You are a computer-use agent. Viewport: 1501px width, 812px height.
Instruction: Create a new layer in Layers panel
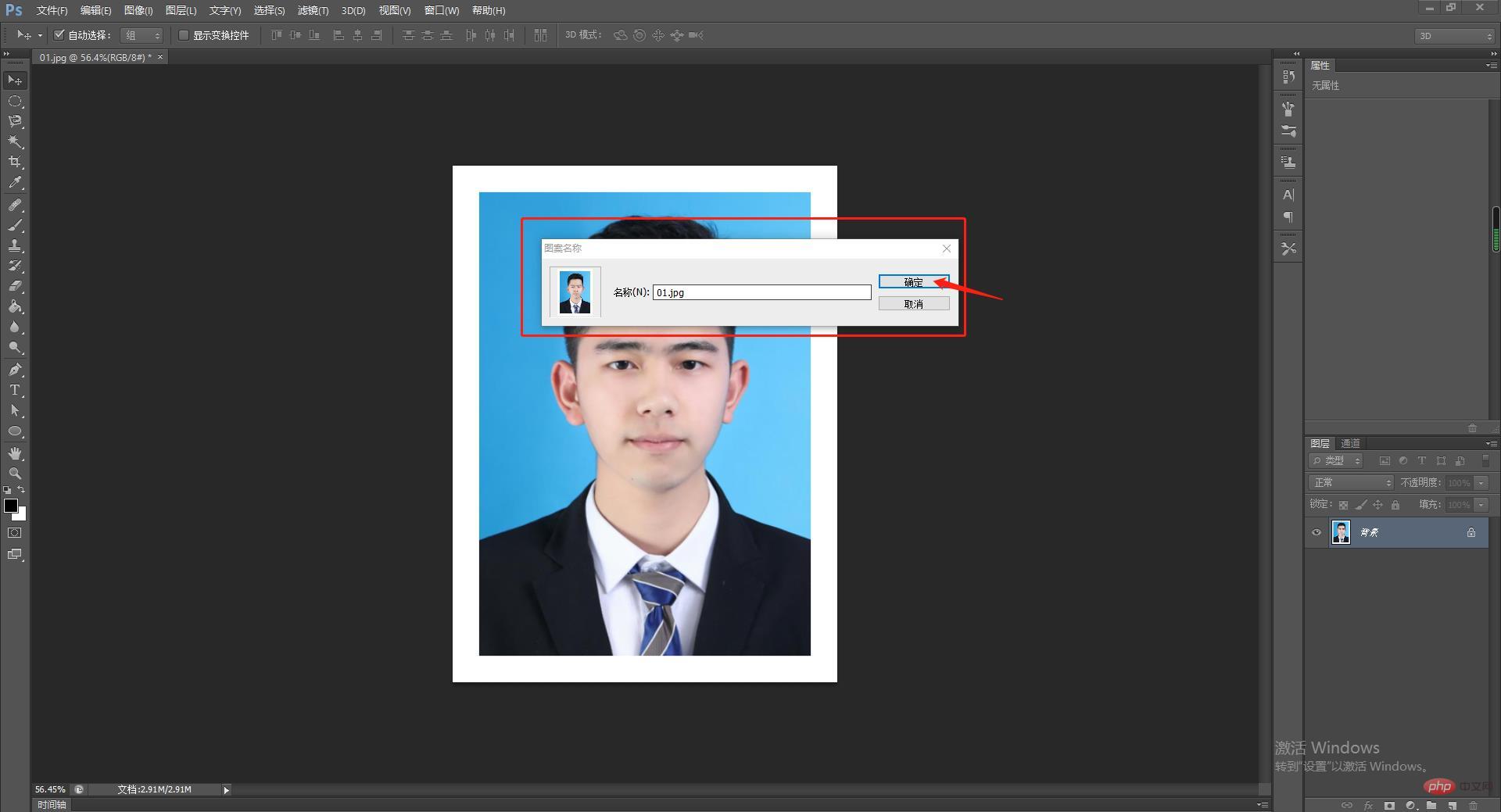tap(1452, 806)
